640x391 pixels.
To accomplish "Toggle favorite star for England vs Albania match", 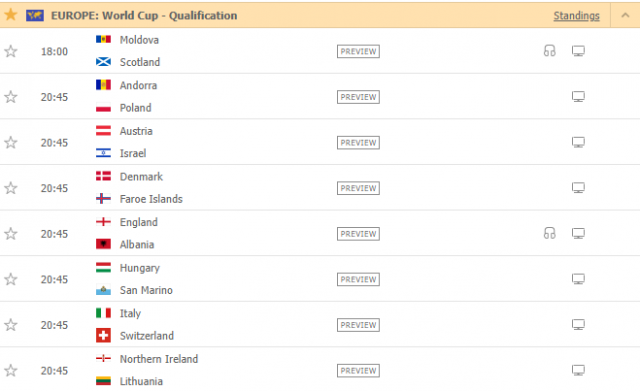I will [x=11, y=234].
